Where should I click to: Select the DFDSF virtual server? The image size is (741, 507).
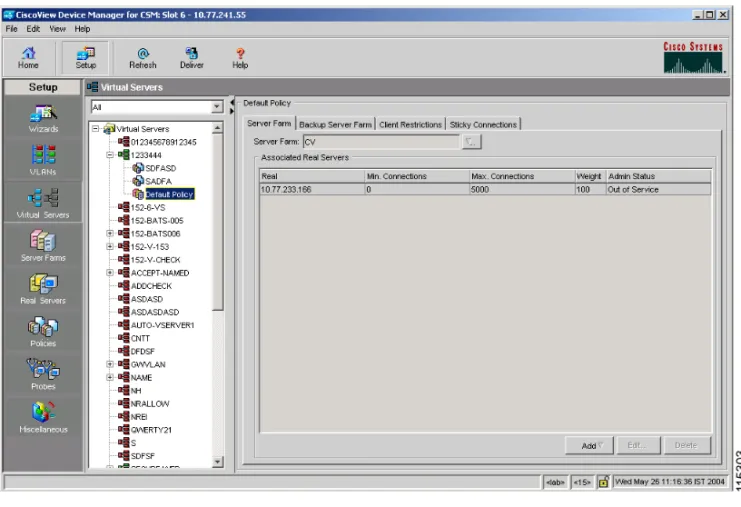coord(143,351)
